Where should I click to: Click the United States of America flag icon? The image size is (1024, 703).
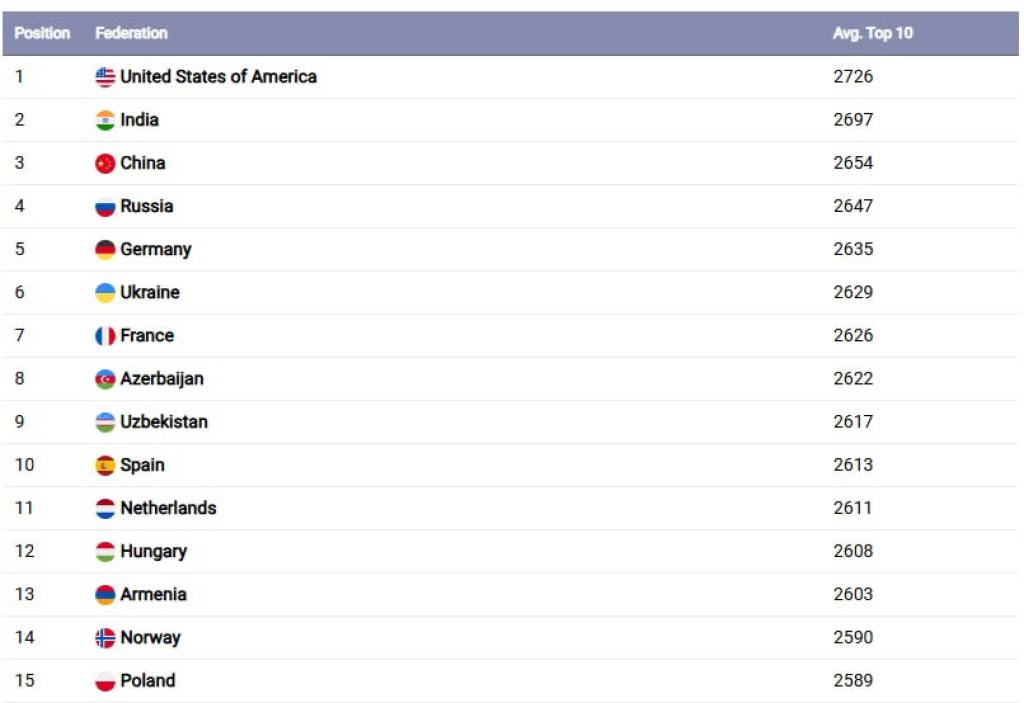[x=105, y=77]
